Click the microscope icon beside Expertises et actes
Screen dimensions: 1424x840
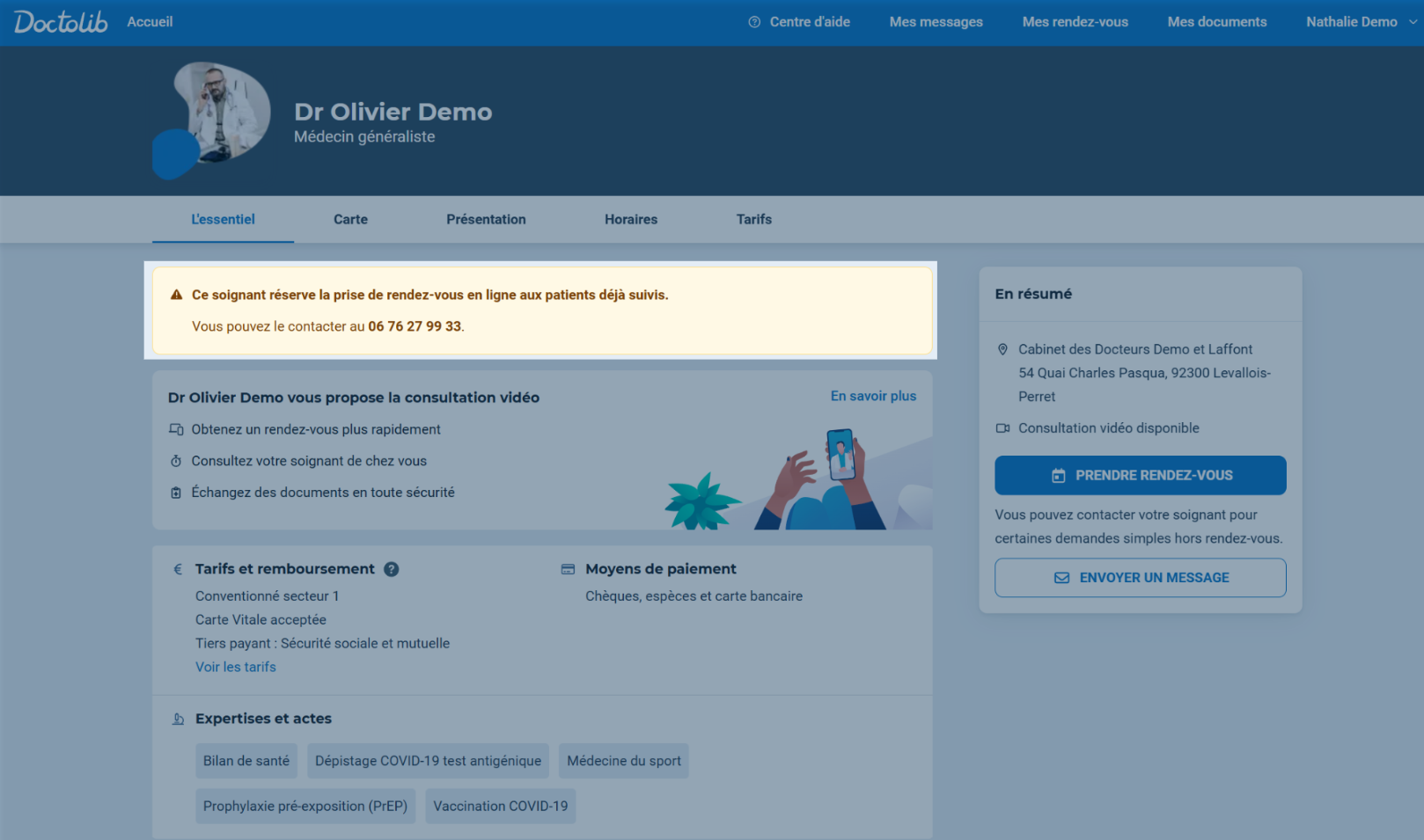(x=178, y=719)
